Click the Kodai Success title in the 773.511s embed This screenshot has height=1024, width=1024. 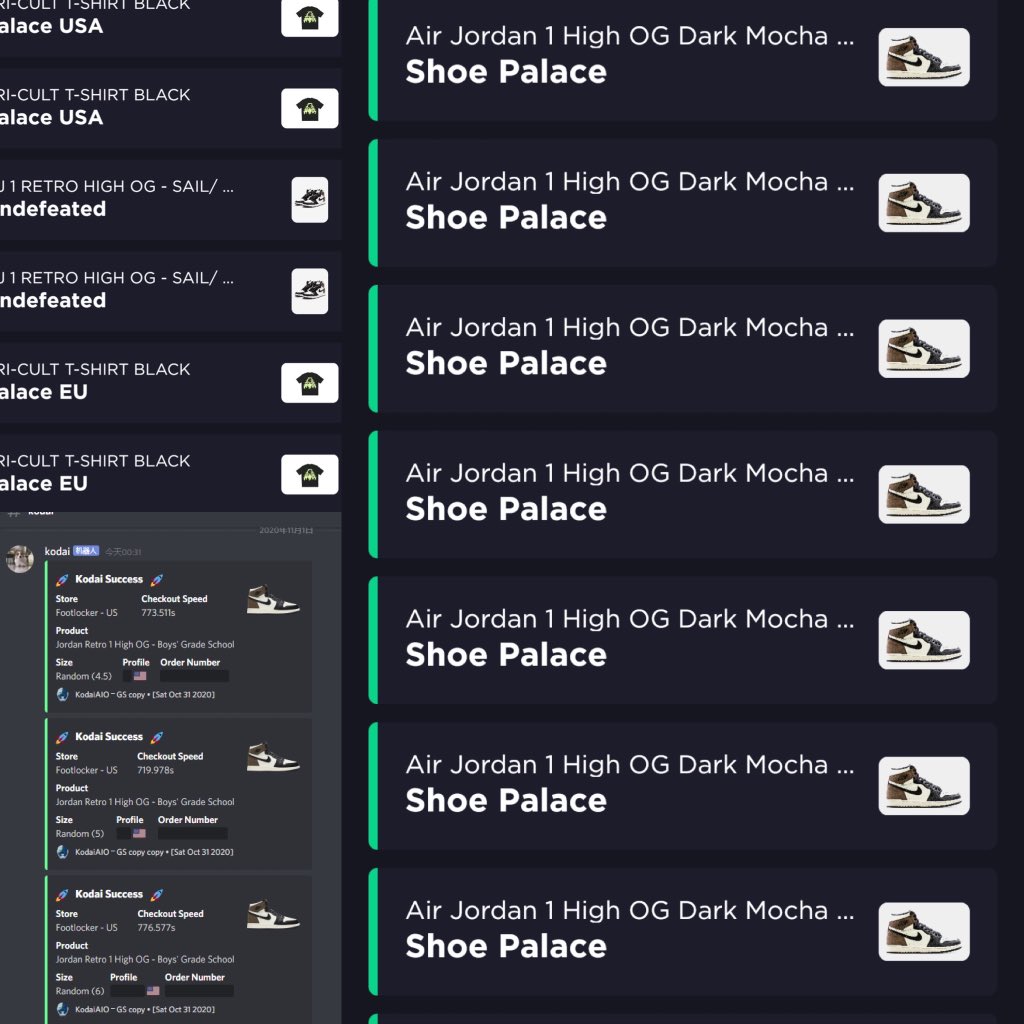(x=108, y=579)
